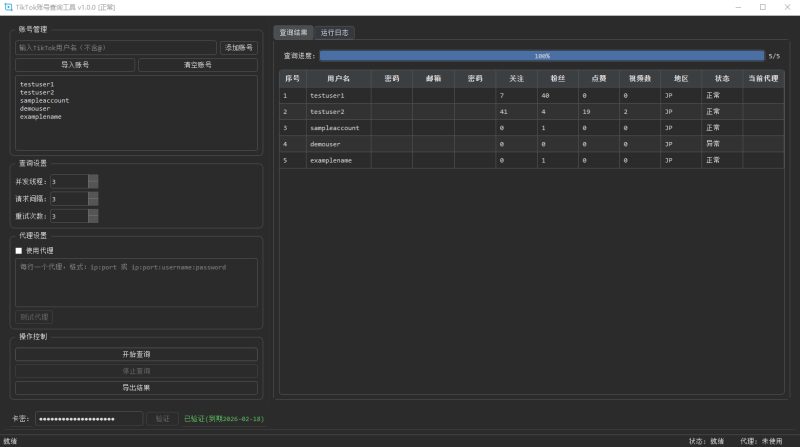Click the 卡密 password field

89,419
